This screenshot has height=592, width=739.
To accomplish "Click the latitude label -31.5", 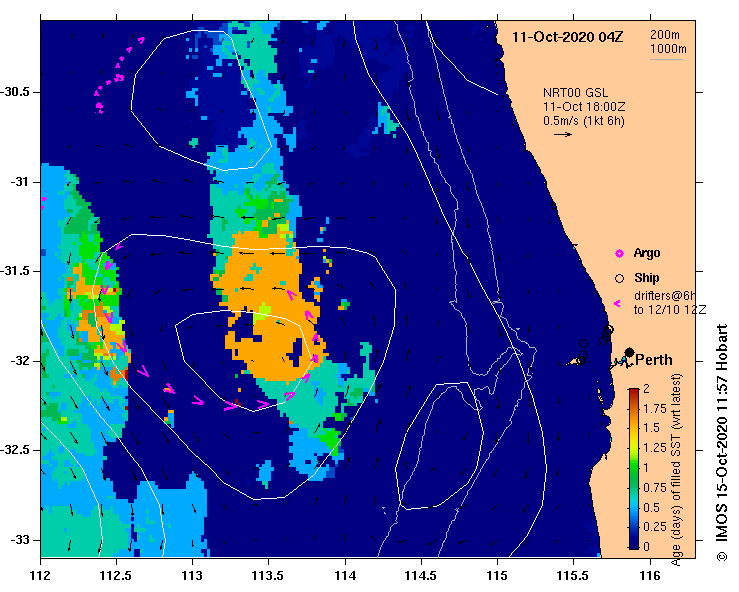I will [16, 271].
